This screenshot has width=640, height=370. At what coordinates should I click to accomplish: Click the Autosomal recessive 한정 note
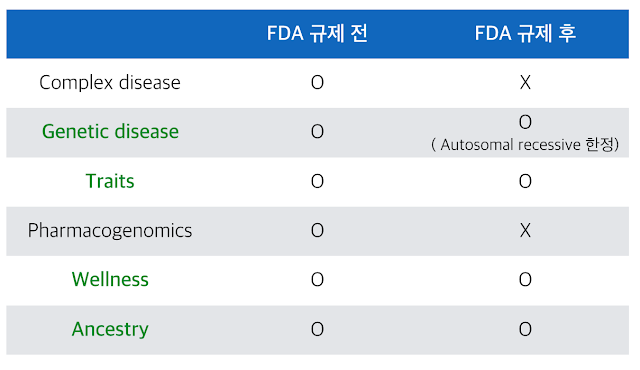tap(525, 144)
